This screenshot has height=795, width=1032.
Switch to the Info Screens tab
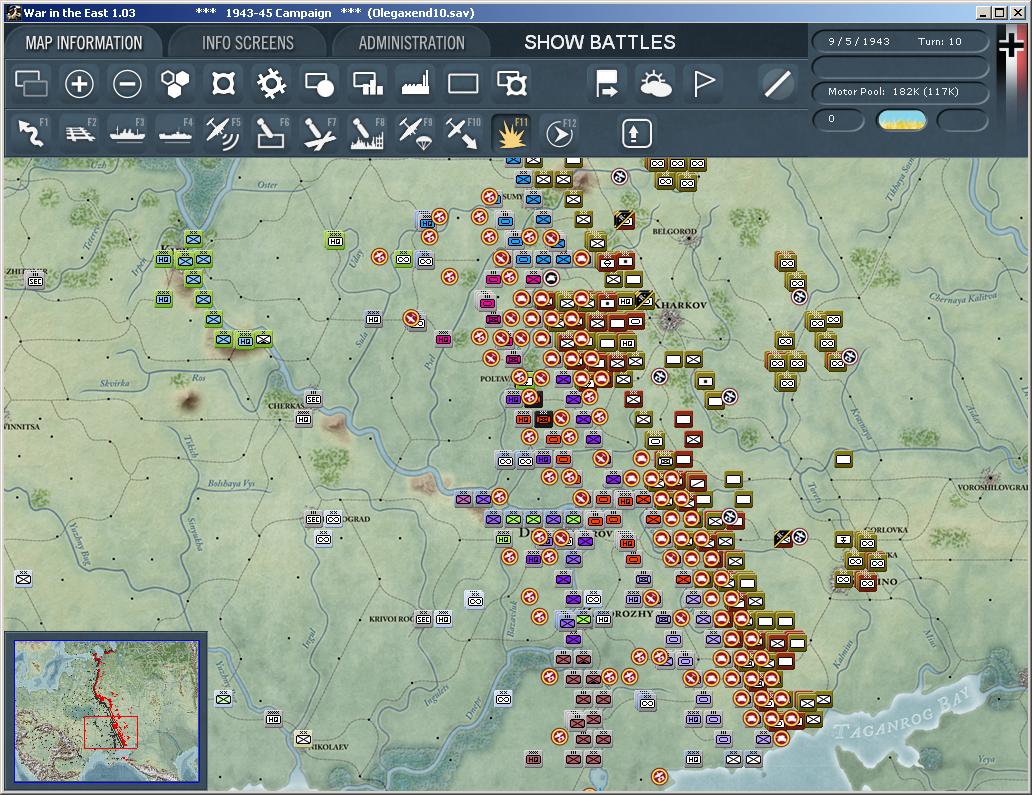[x=247, y=43]
